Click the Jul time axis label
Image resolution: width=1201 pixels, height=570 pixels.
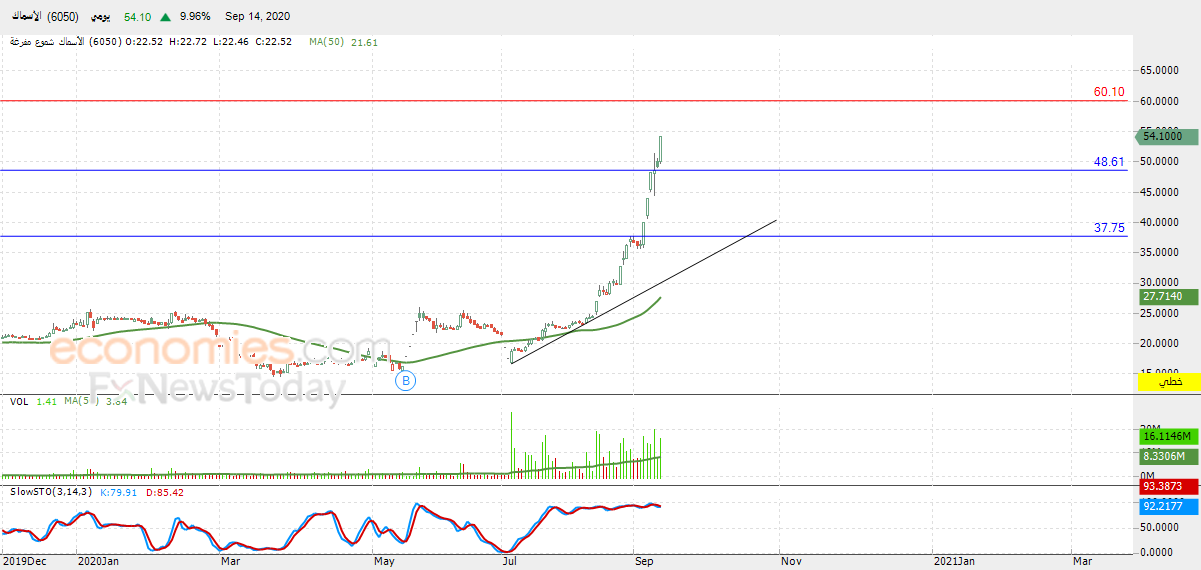click(x=510, y=562)
